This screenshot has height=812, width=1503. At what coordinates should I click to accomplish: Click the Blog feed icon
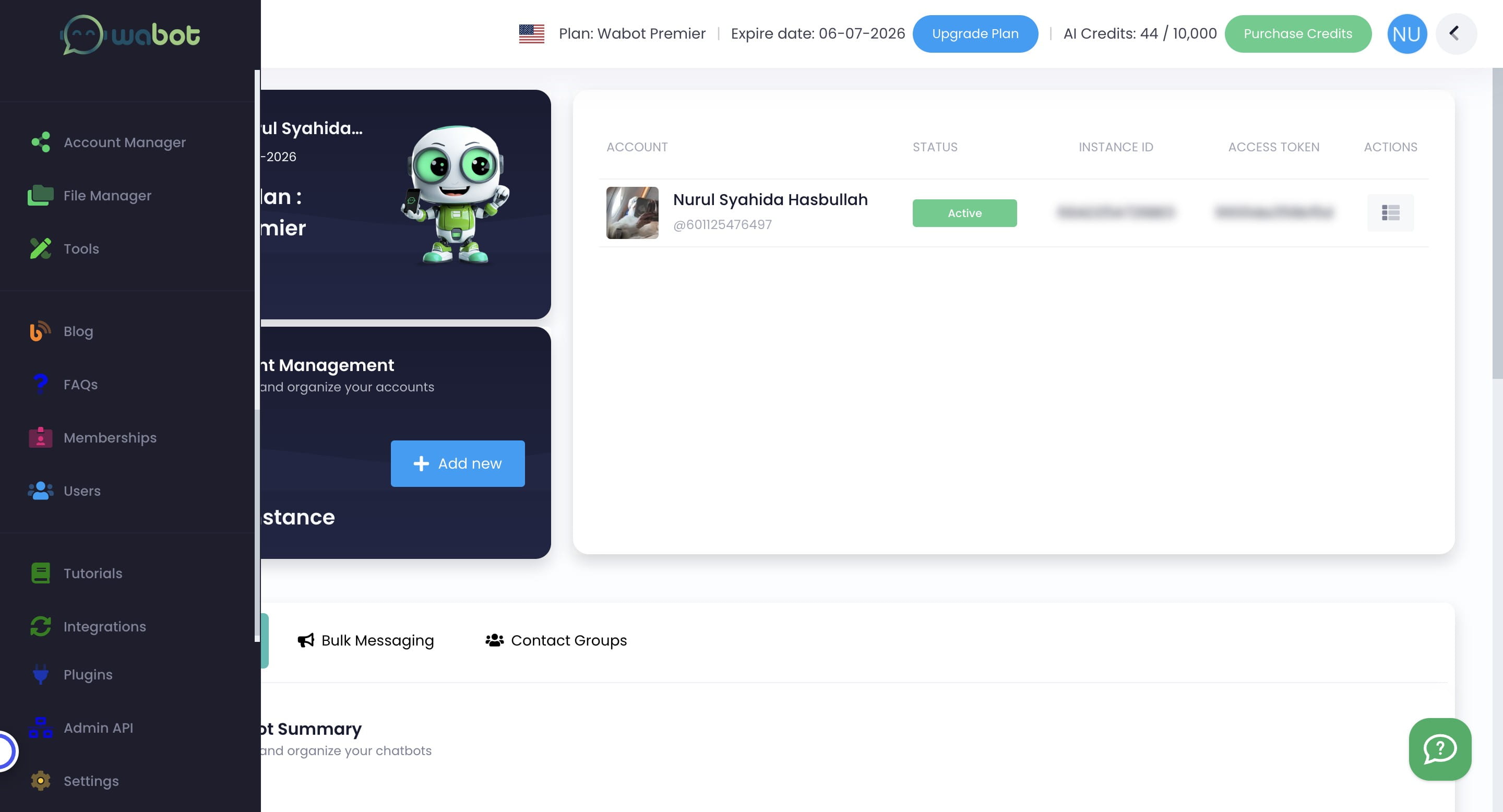tap(40, 331)
